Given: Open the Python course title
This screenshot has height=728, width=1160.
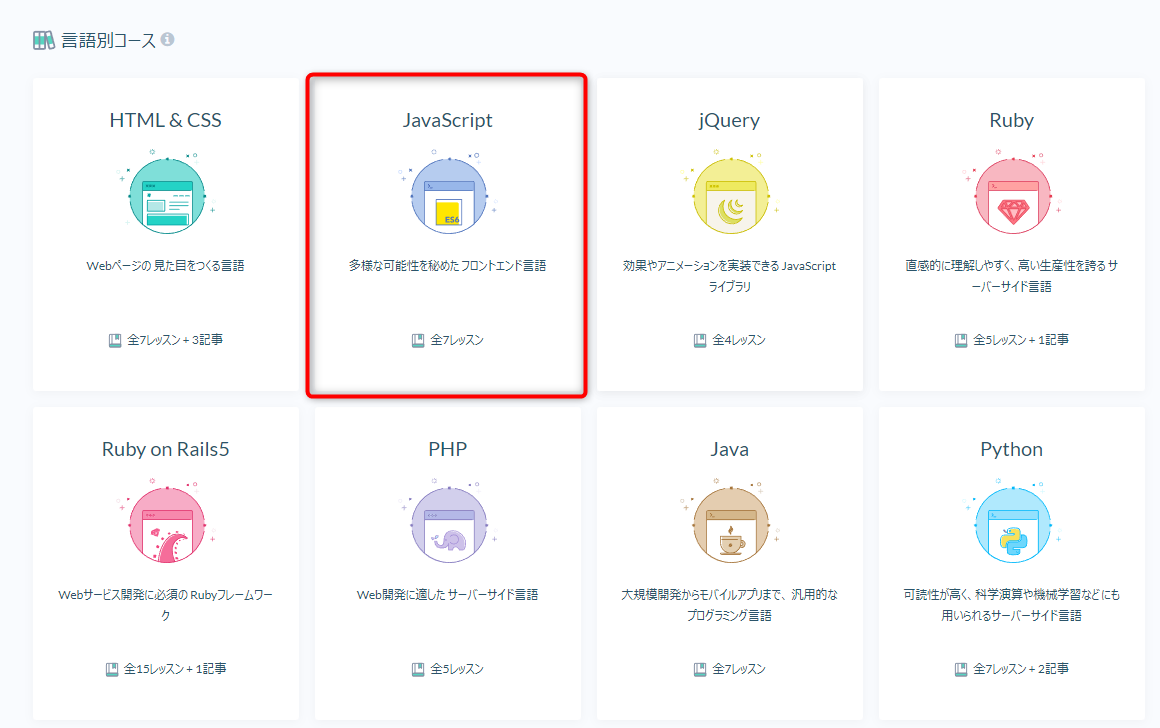Looking at the screenshot, I should [1011, 450].
